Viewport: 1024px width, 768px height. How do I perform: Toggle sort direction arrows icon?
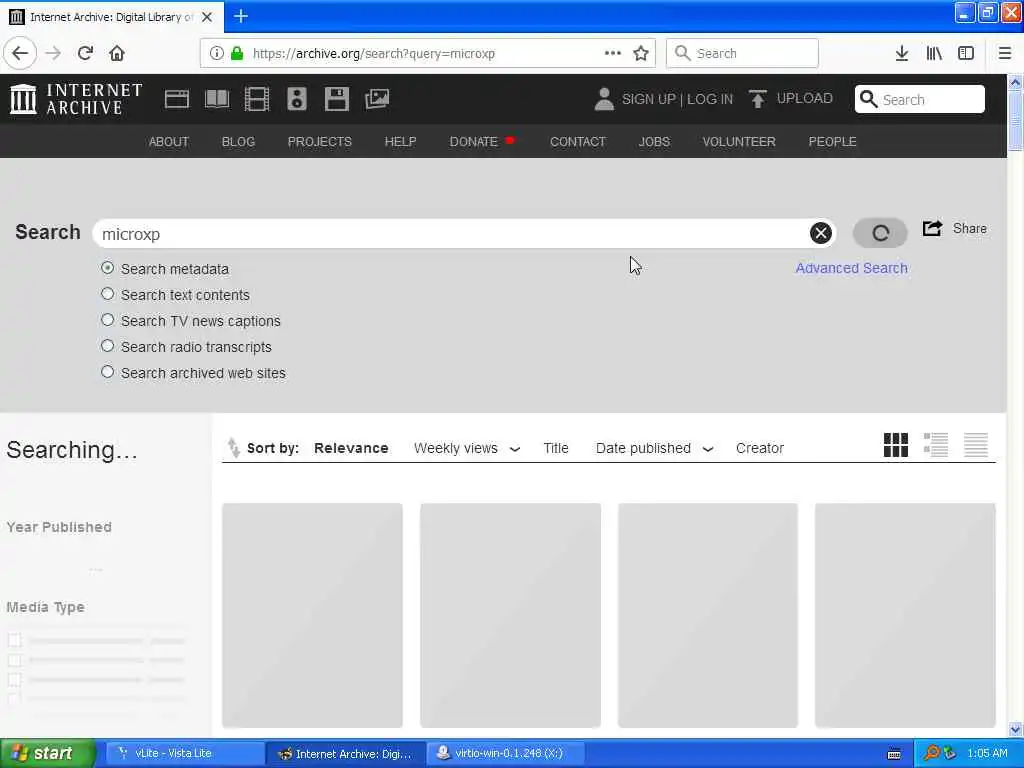233,448
